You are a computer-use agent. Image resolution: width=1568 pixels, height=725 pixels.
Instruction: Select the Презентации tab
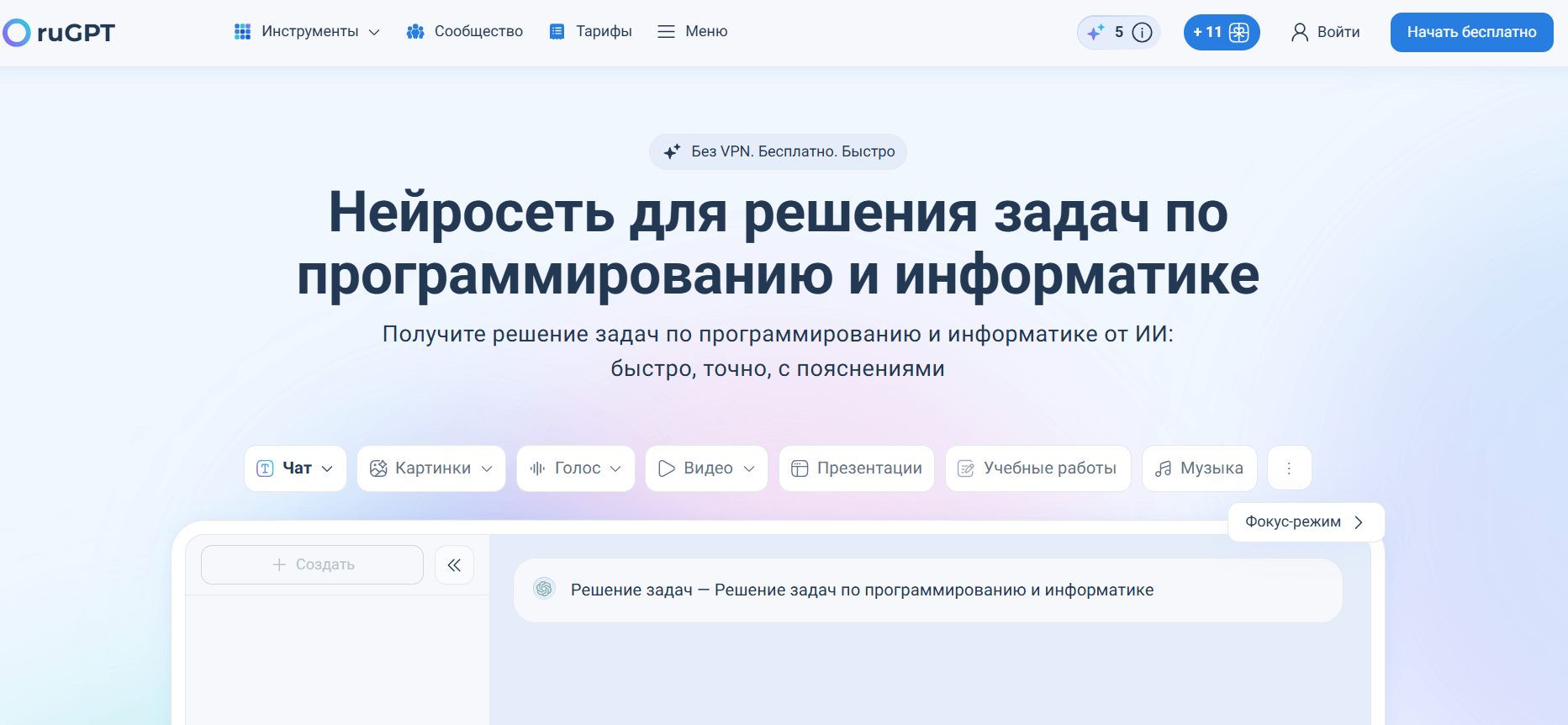(856, 468)
